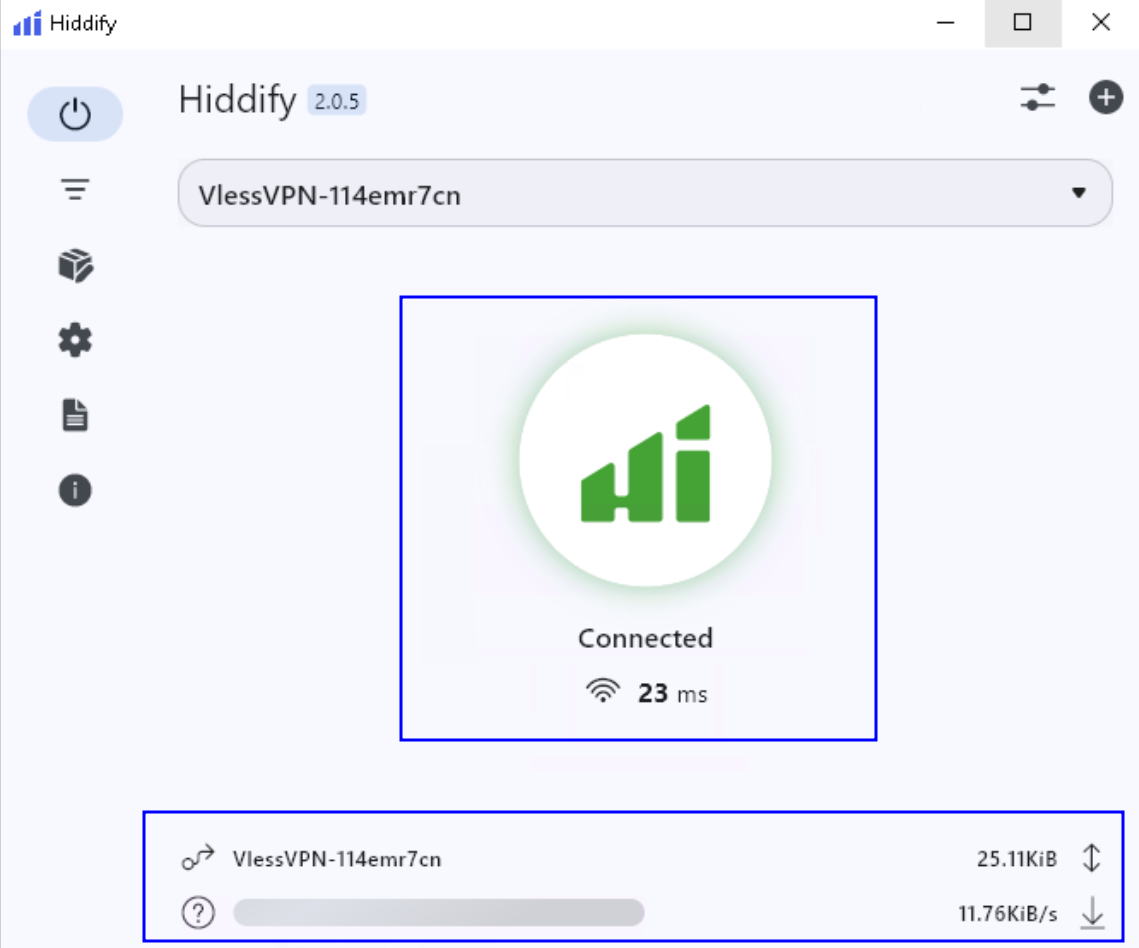This screenshot has height=948, width=1139.
Task: Click the Wi-Fi latency icon near 23 ms
Action: pyautogui.click(x=602, y=690)
